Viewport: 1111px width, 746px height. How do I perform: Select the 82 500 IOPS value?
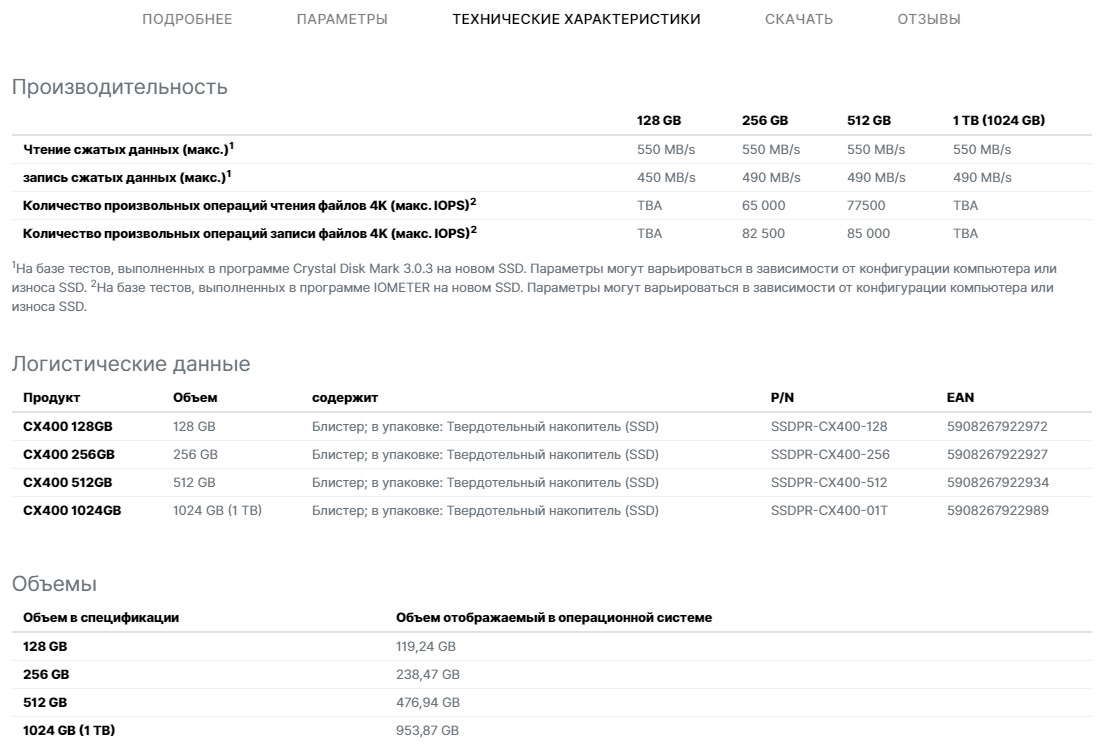coord(763,234)
